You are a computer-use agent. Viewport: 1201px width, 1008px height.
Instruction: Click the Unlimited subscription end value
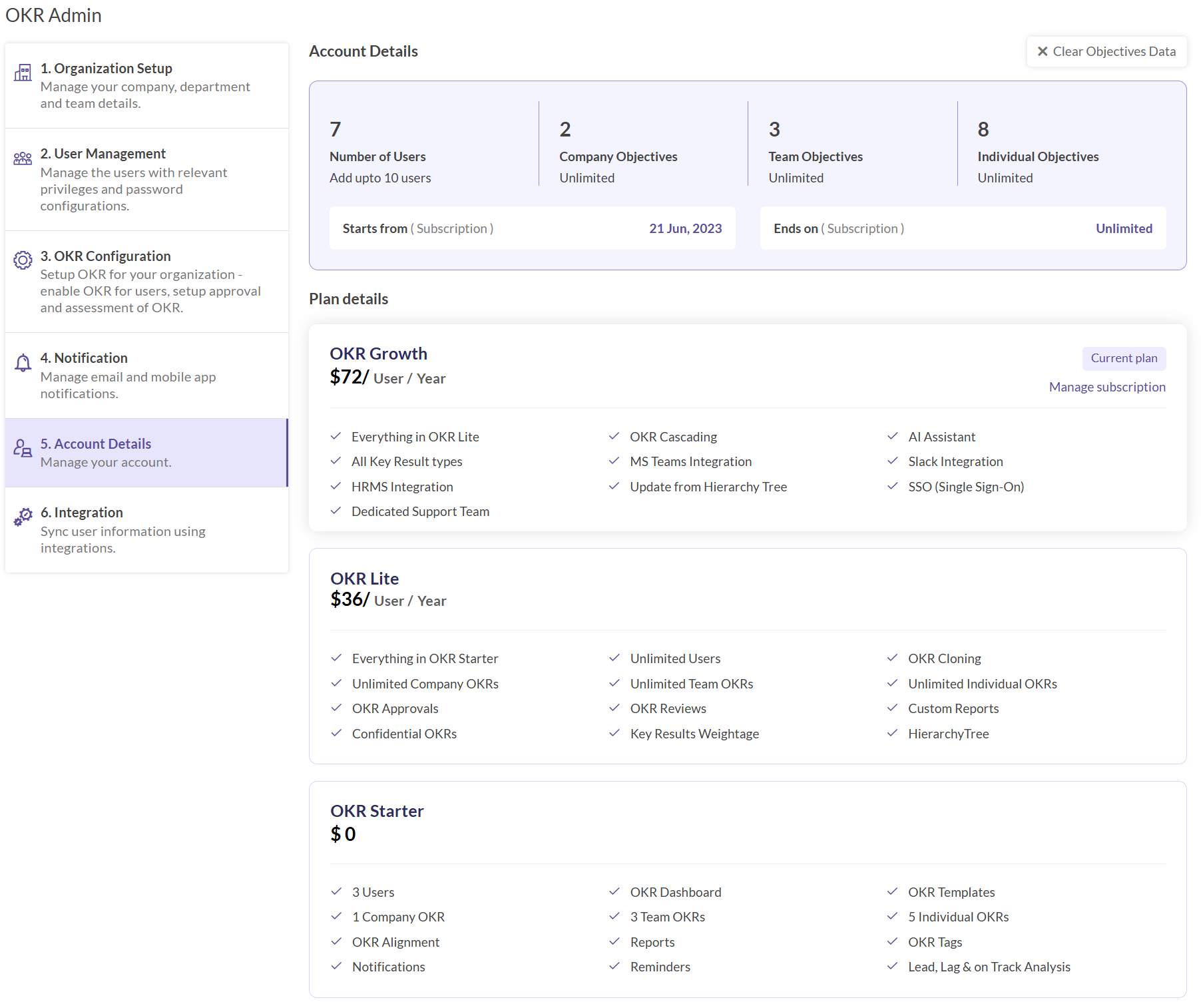1124,228
